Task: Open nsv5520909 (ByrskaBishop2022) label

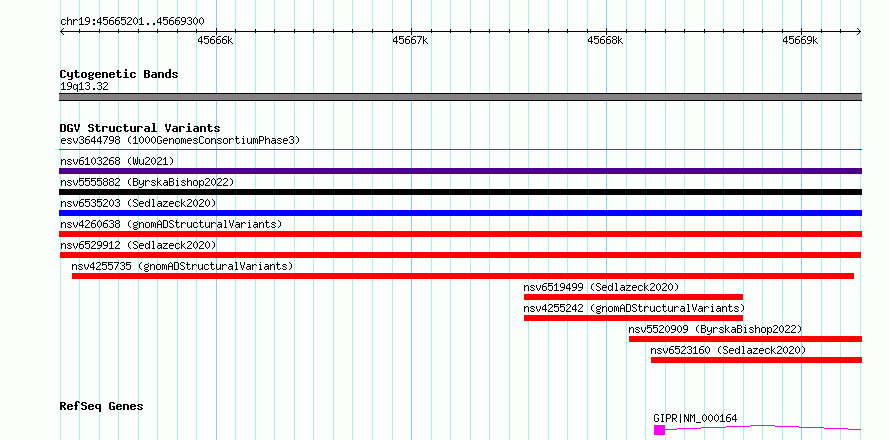Action: [x=715, y=329]
